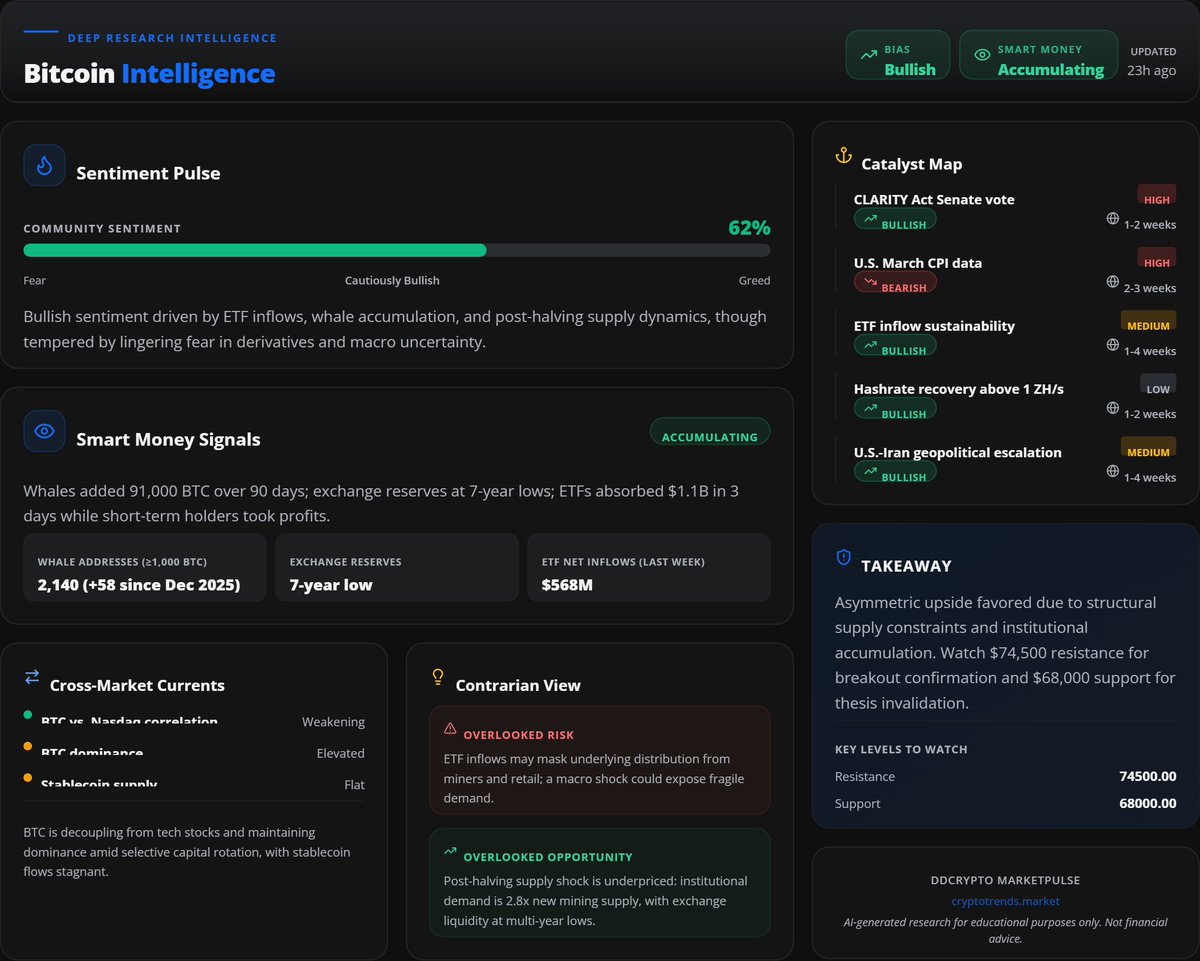Click the lightbulb icon by Contrarian View
The image size is (1200, 961).
coord(437,677)
